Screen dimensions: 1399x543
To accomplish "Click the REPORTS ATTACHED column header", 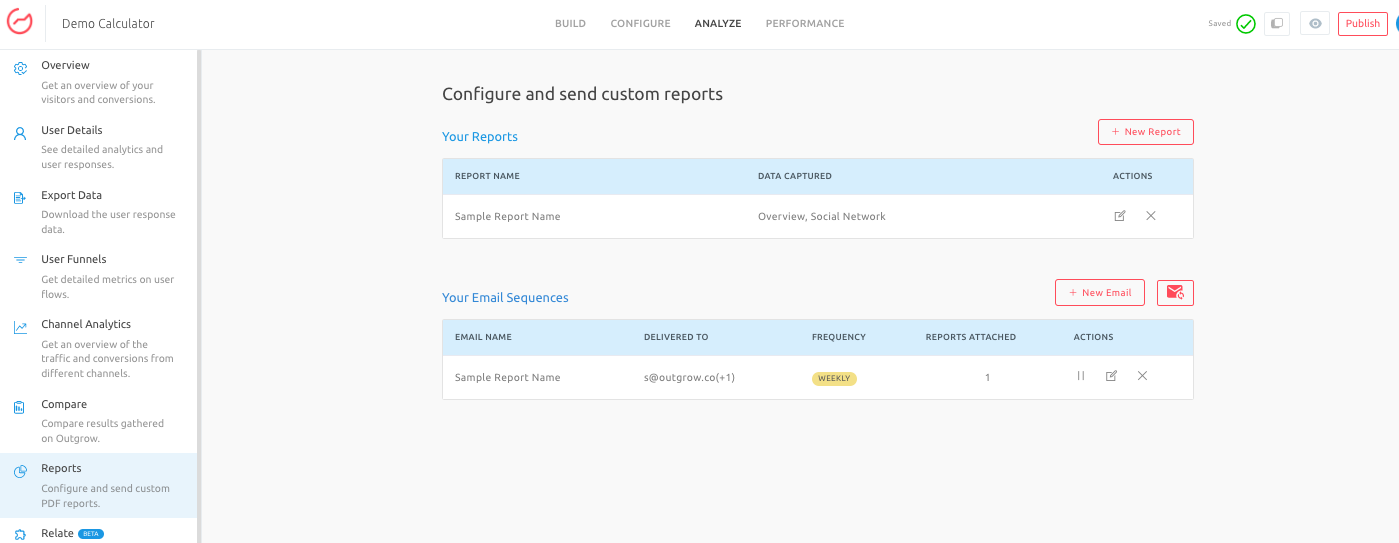I will tap(971, 337).
